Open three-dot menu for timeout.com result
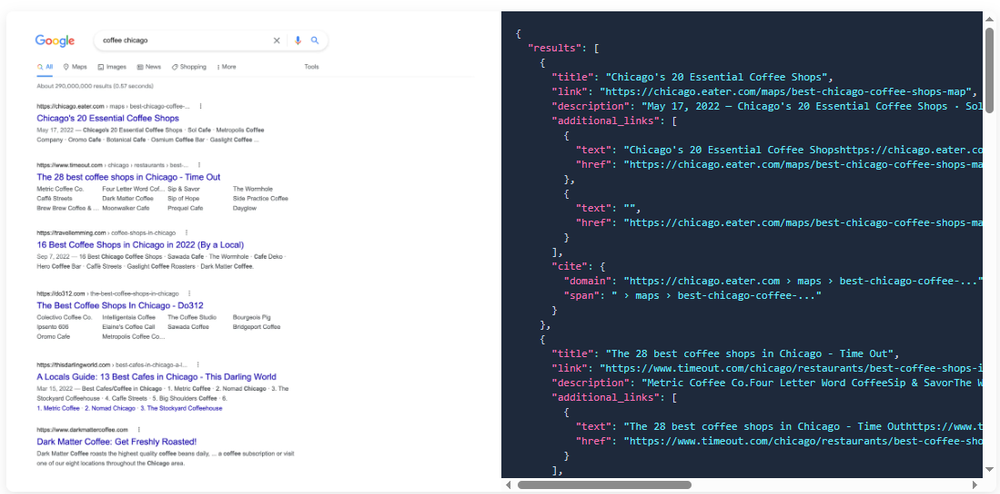The height and width of the screenshot is (494, 1000). 199,165
